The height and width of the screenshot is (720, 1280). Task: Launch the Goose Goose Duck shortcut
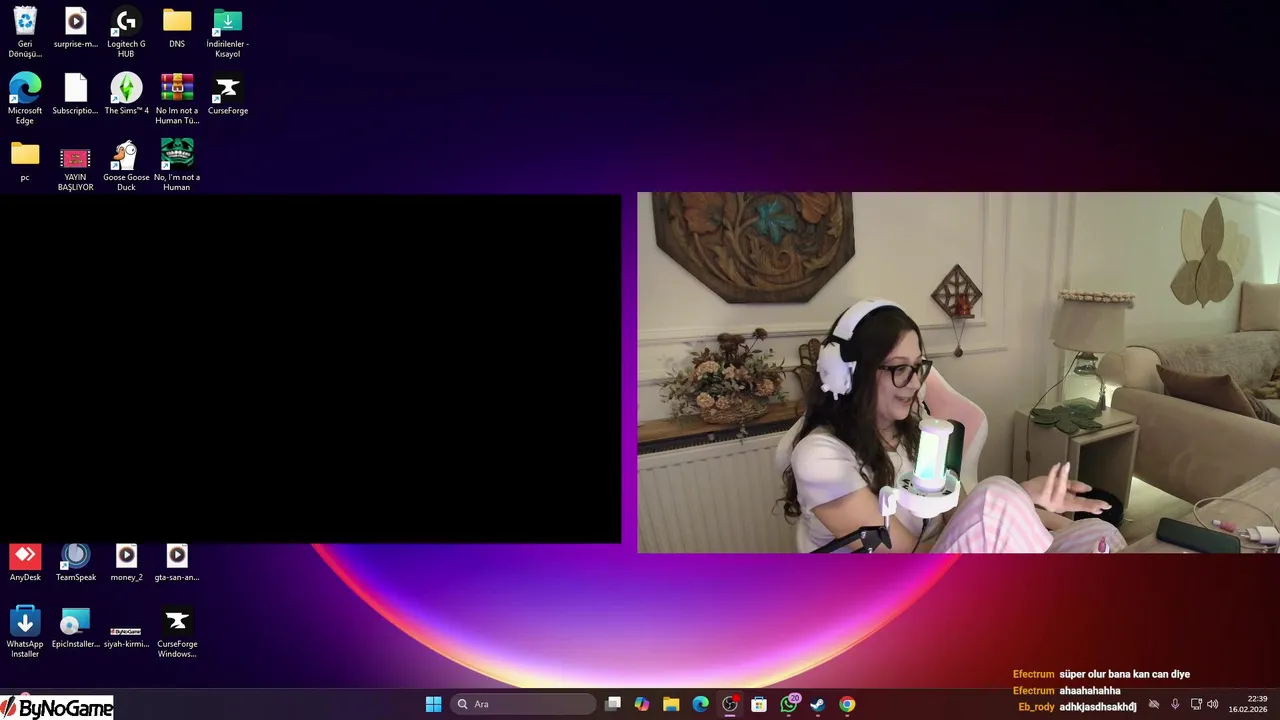(126, 166)
